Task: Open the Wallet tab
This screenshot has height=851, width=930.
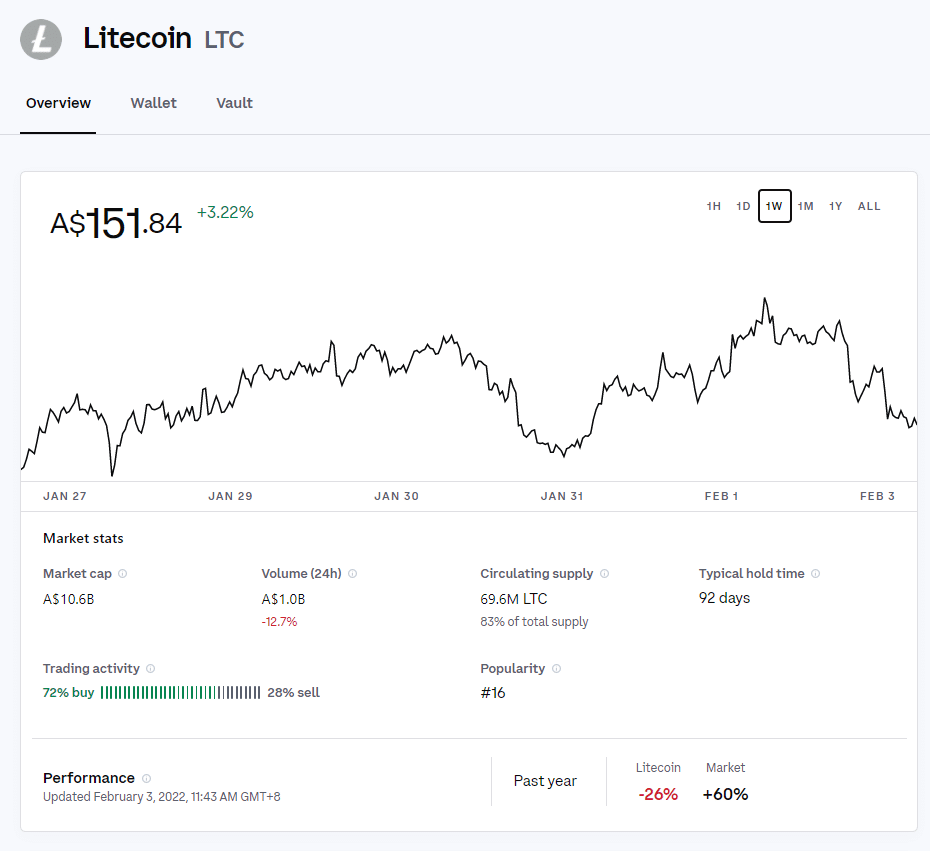Action: [x=154, y=103]
